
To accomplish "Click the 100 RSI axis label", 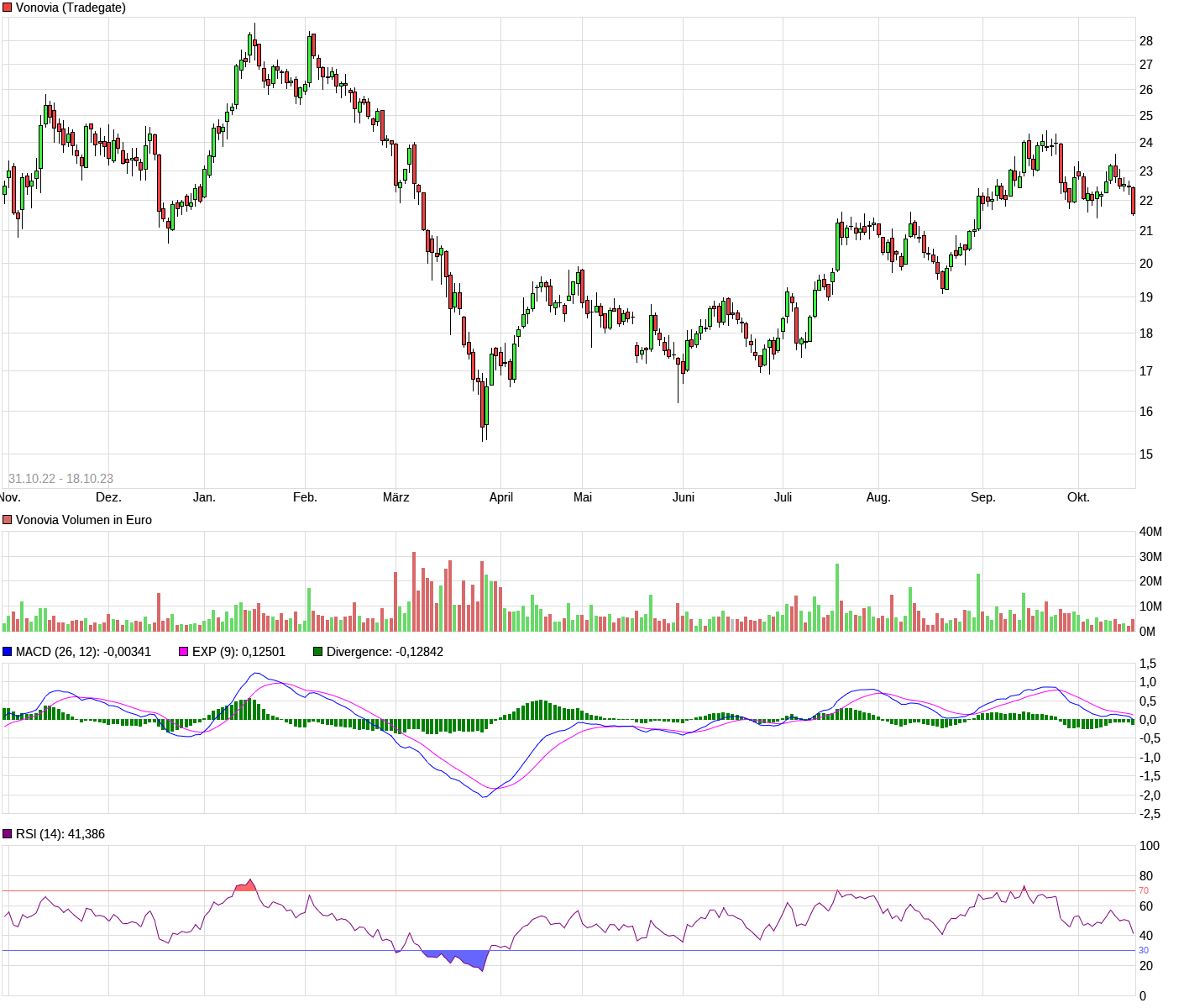I will (x=1150, y=846).
